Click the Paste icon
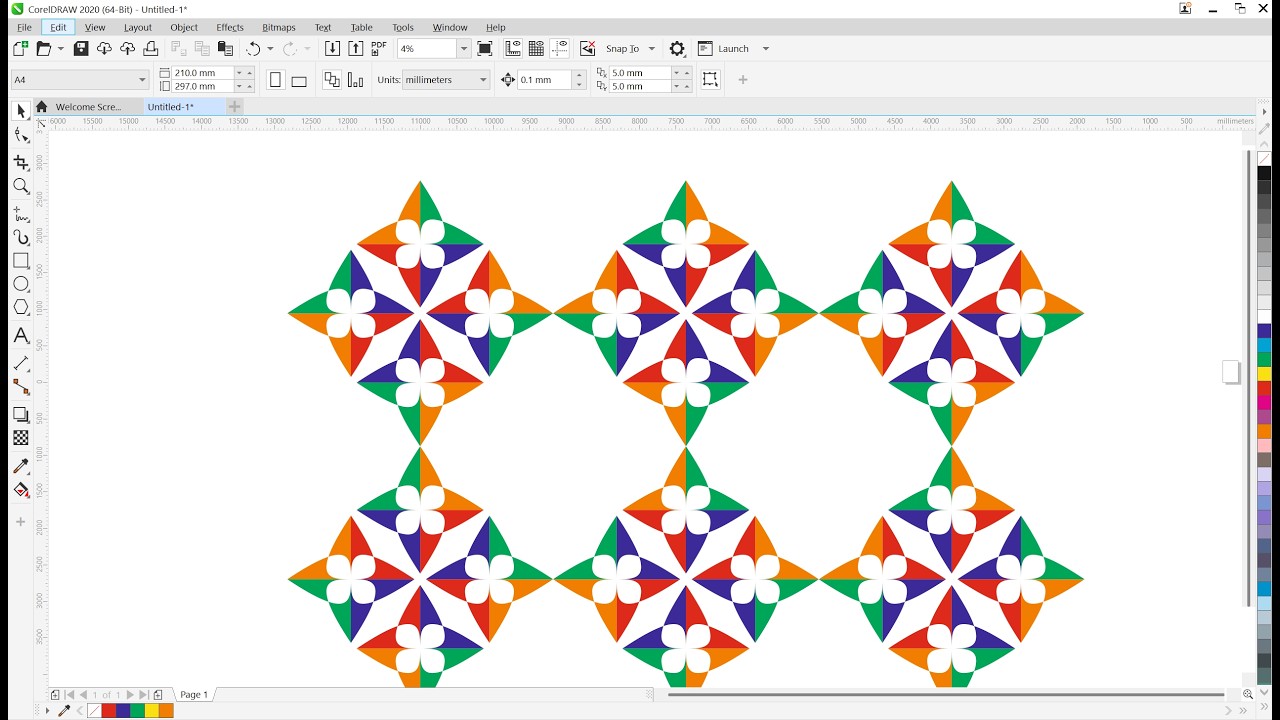Screen dimensions: 1280x720 225,48
